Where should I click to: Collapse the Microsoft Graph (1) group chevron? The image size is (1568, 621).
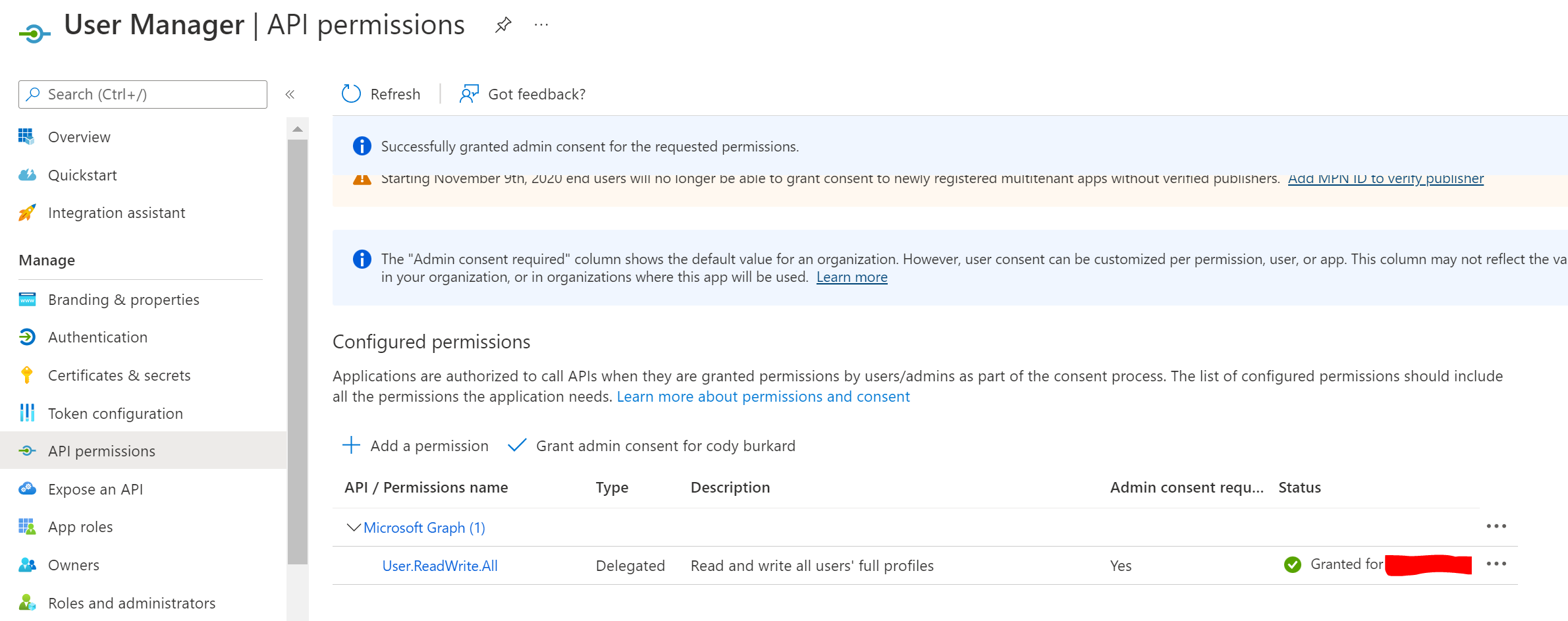point(354,527)
